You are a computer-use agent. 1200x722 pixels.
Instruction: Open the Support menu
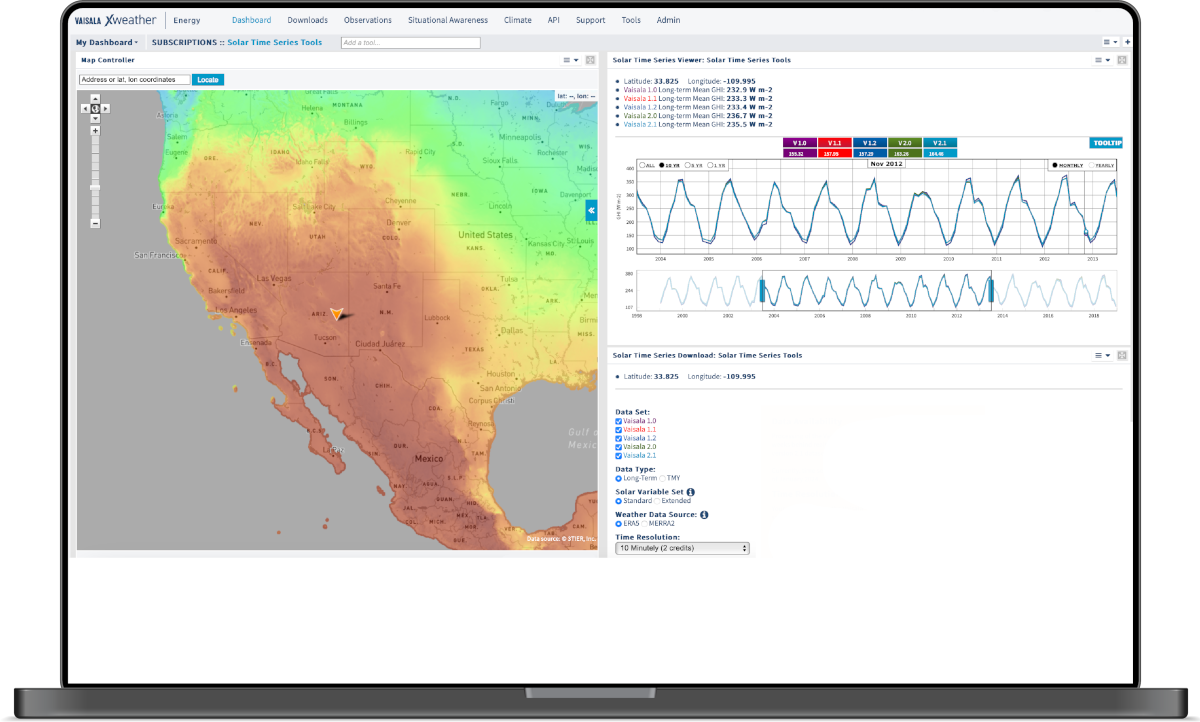coord(591,20)
